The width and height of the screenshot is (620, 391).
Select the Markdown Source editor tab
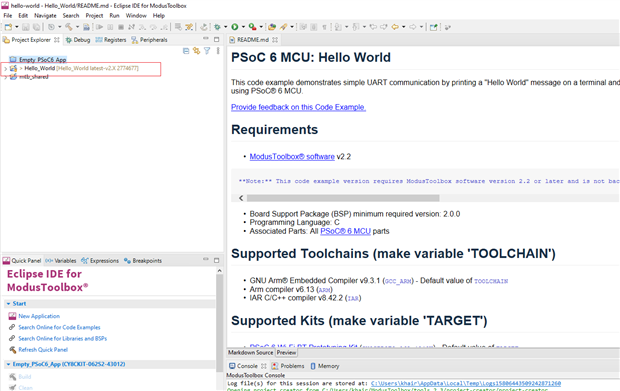coord(251,352)
